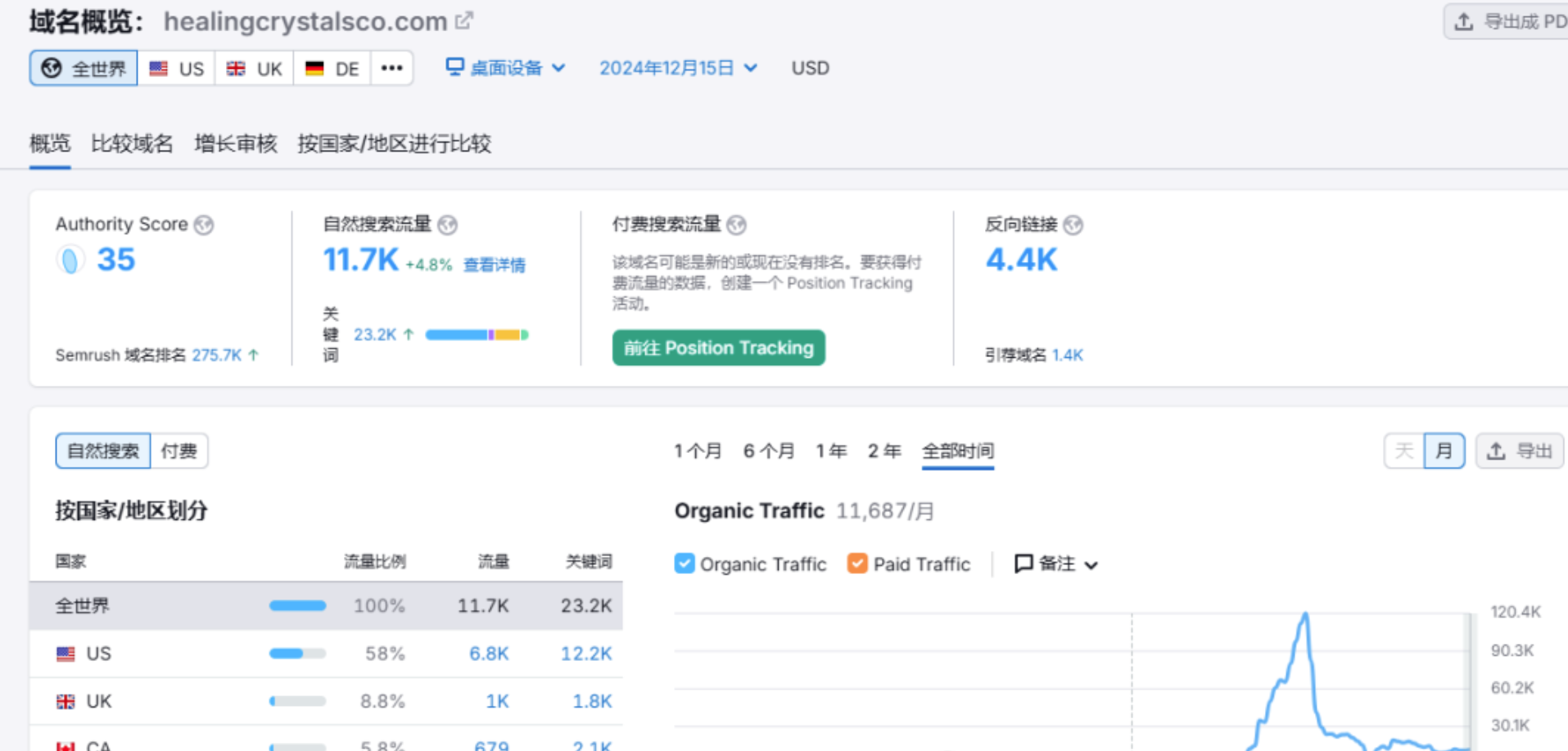Click organic traffic value 11.7K
Viewport: 1568px width, 751px height.
pos(361,260)
